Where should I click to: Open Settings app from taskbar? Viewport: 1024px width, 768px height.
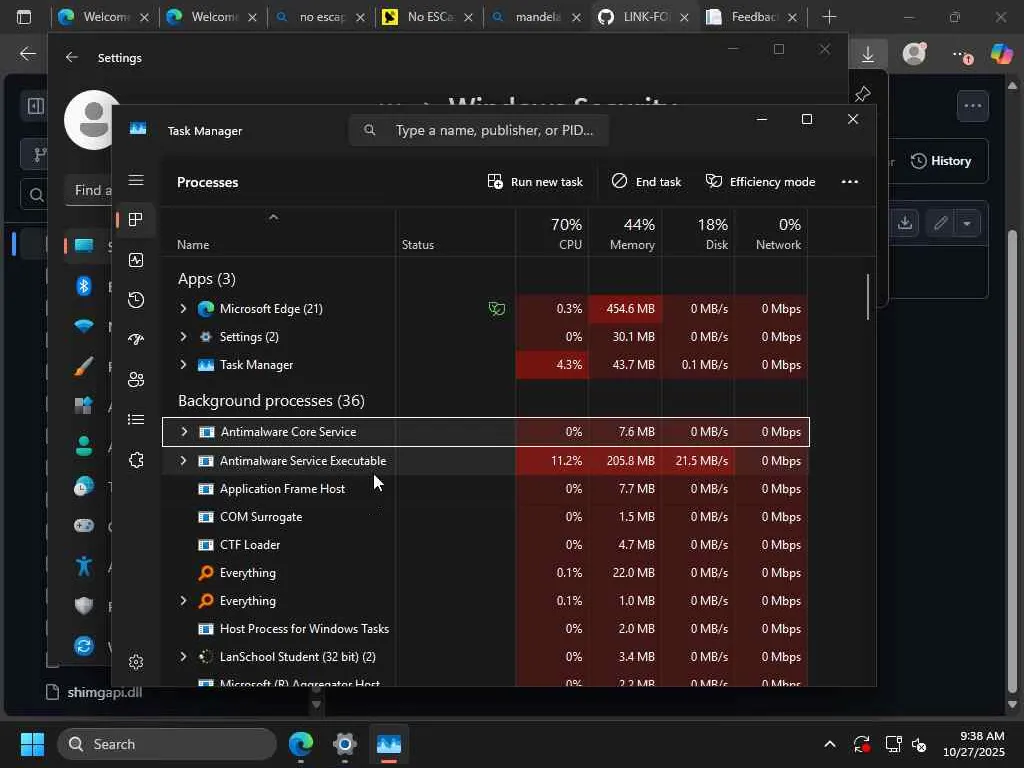pyautogui.click(x=345, y=744)
